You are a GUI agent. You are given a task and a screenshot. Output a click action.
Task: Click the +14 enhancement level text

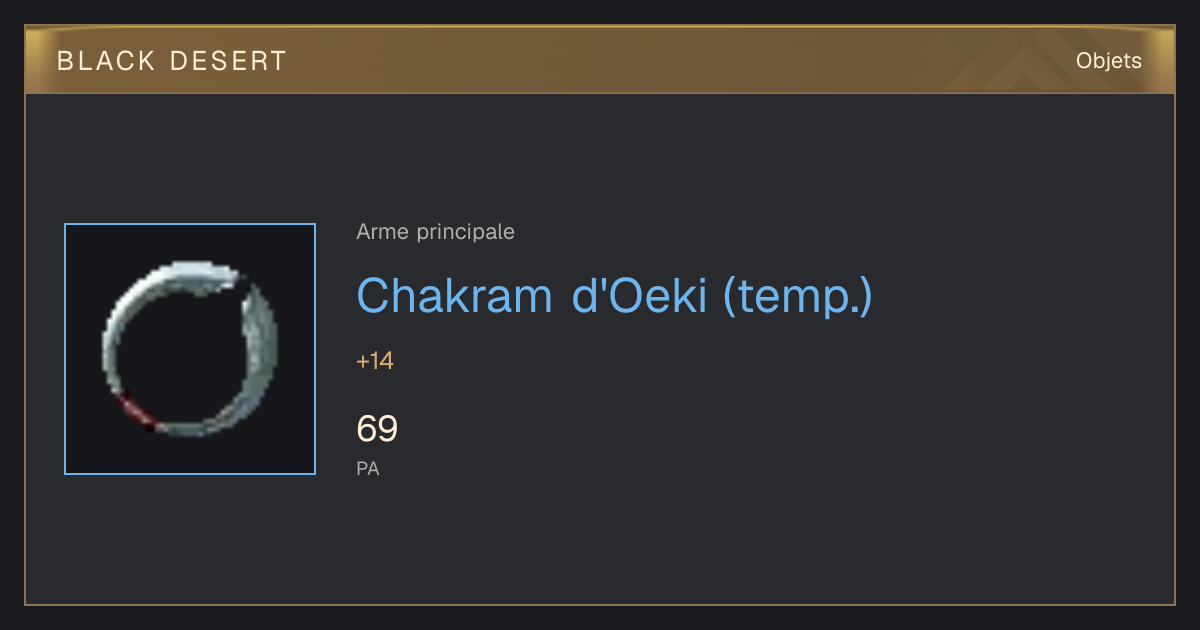click(x=375, y=361)
